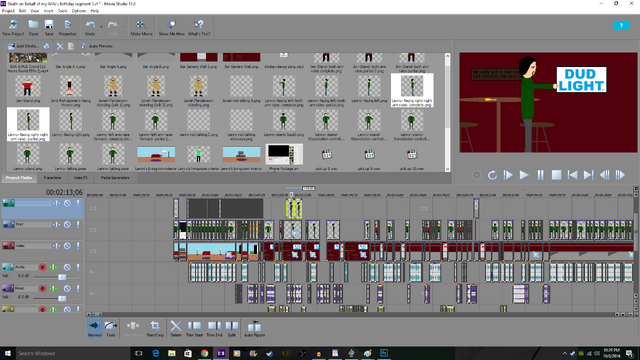Screen dimensions: 640x360
Task: Click the Trim Start button
Action: [194, 328]
